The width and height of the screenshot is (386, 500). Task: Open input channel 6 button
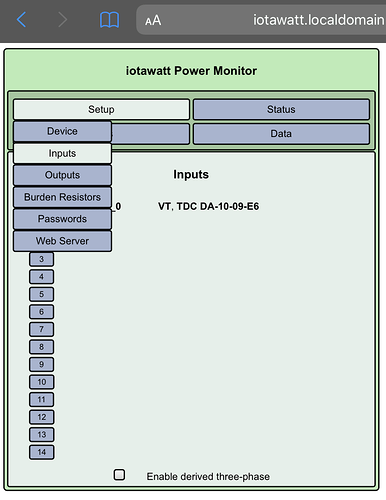click(x=41, y=312)
